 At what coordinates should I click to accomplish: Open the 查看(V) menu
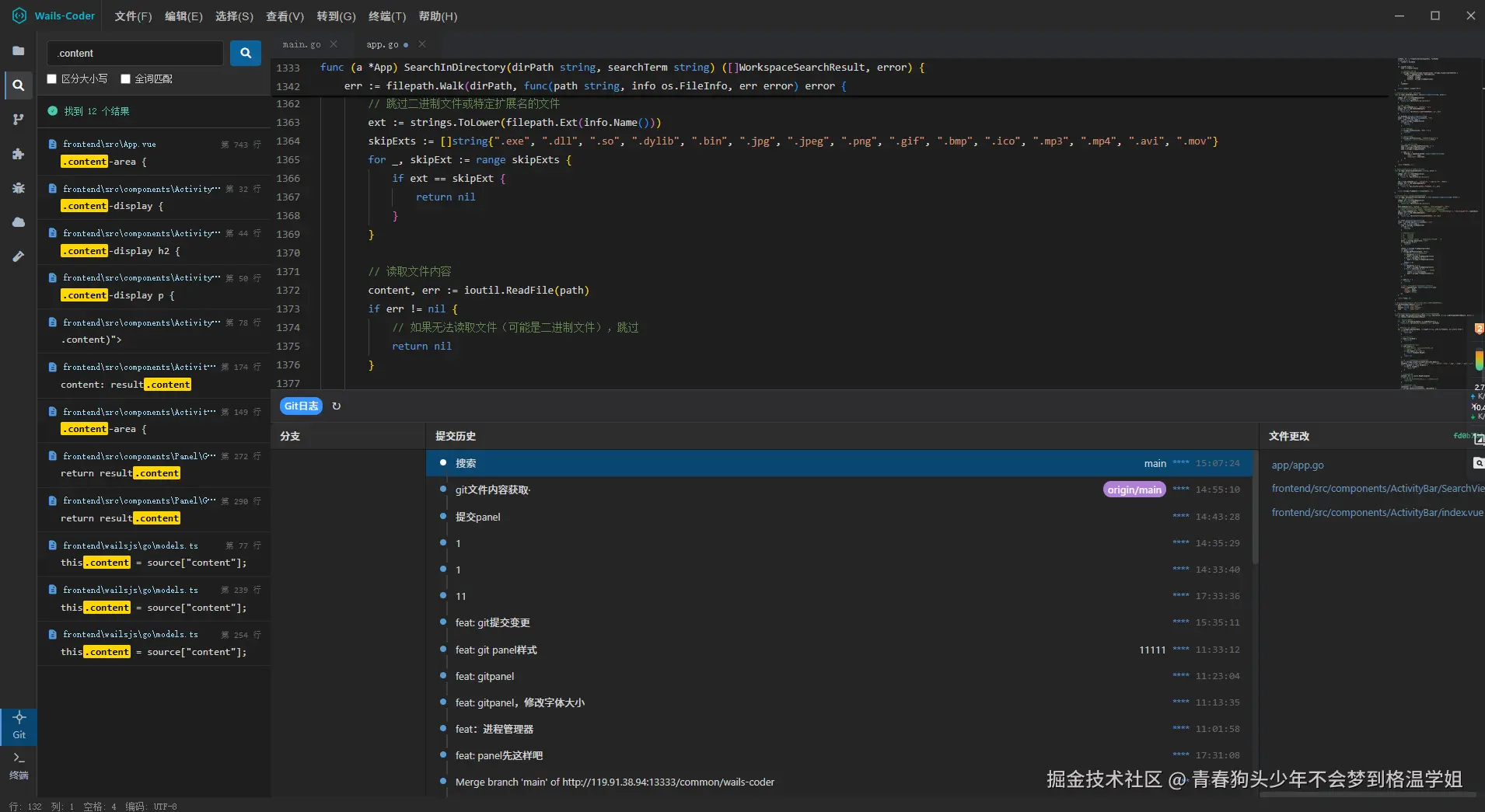click(x=285, y=16)
